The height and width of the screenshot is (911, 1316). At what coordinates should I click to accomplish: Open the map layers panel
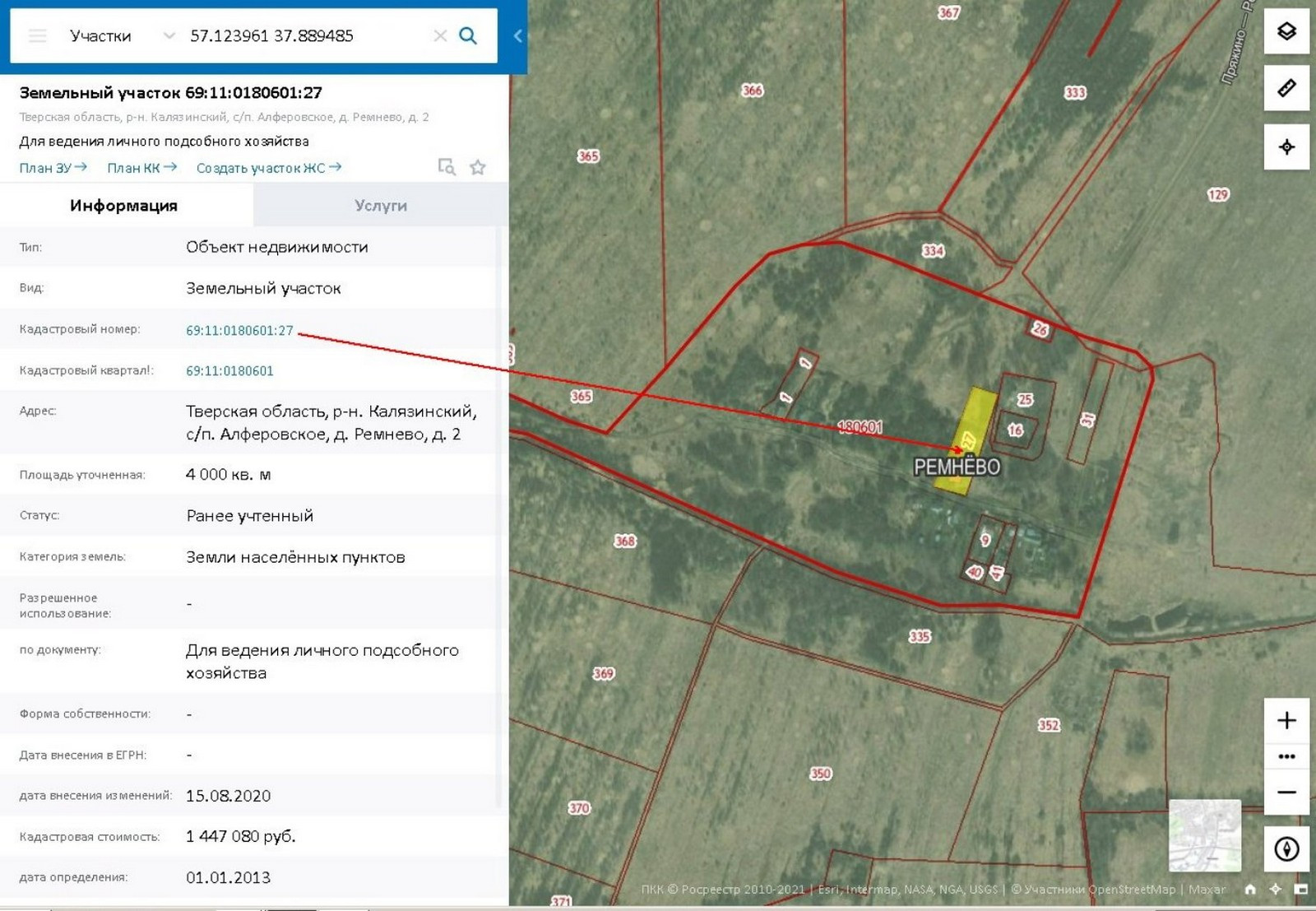(x=1286, y=31)
